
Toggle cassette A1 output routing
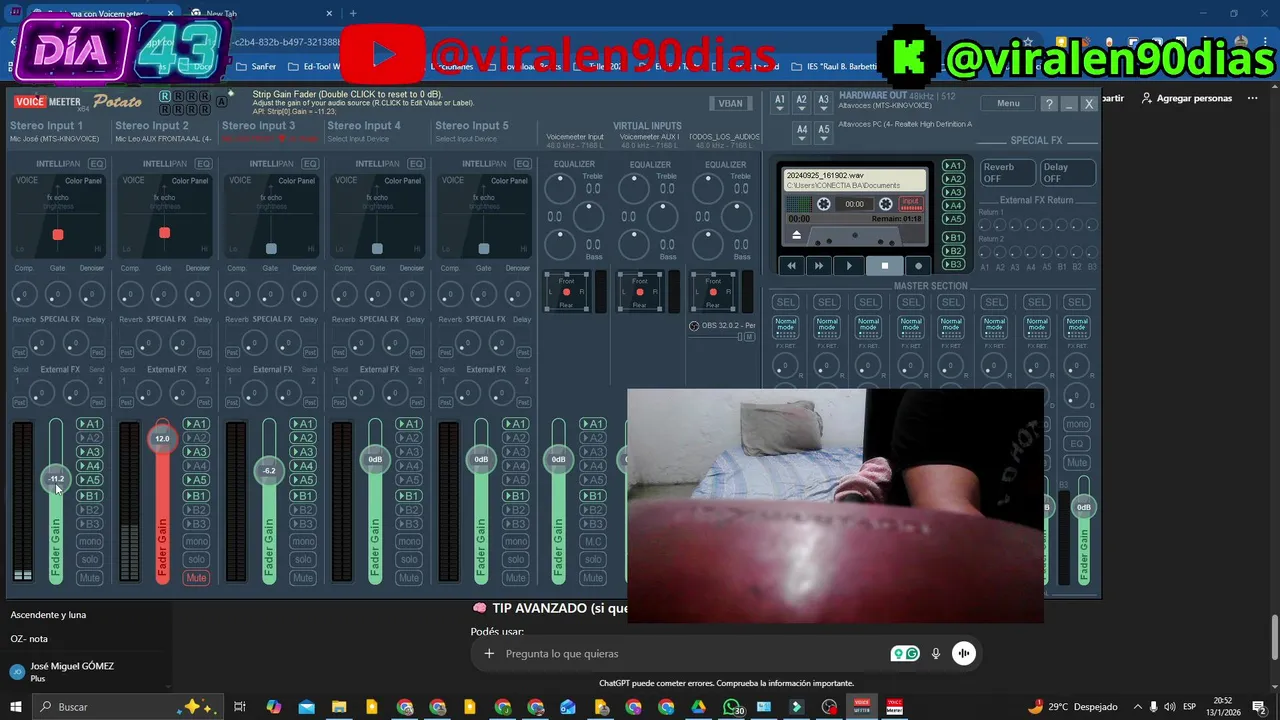point(954,166)
